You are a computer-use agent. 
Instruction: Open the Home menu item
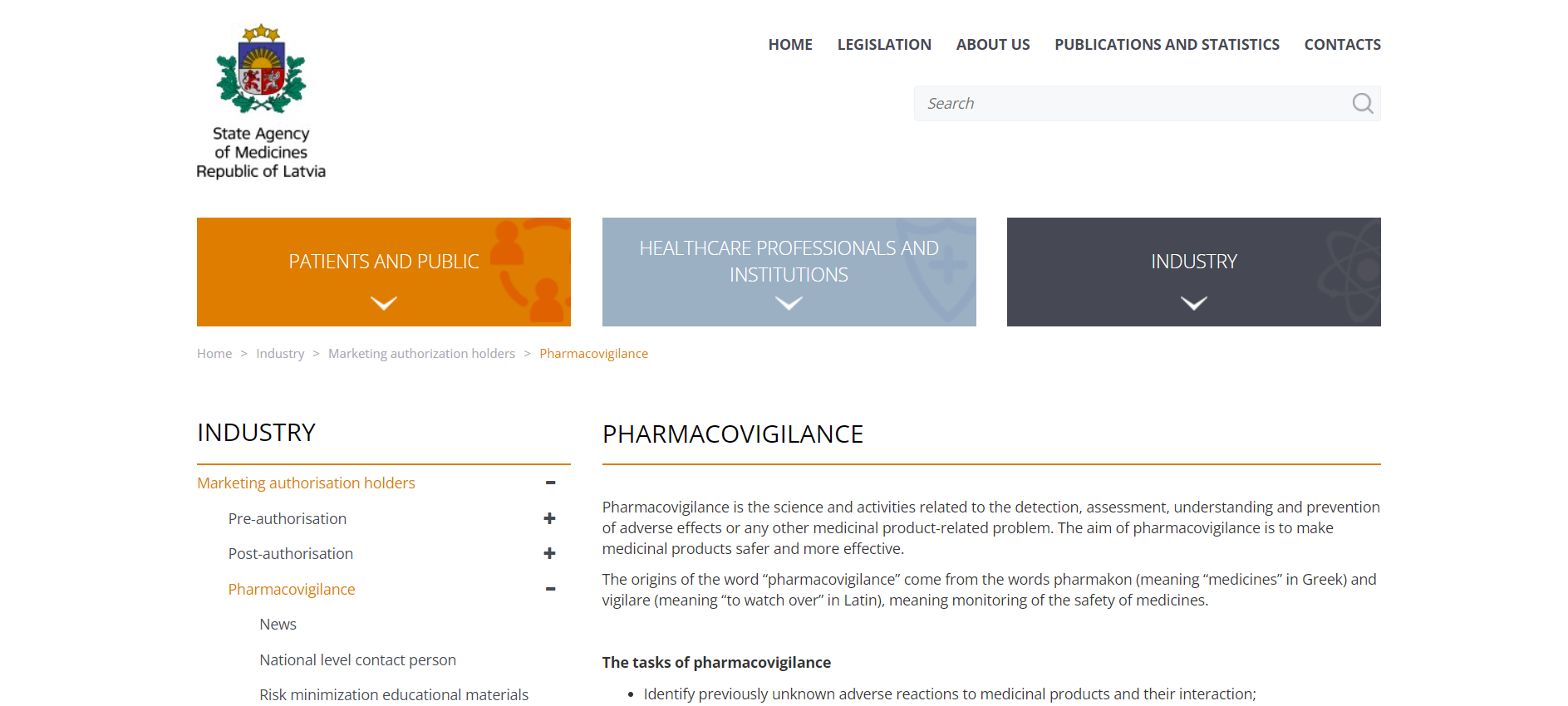click(789, 45)
